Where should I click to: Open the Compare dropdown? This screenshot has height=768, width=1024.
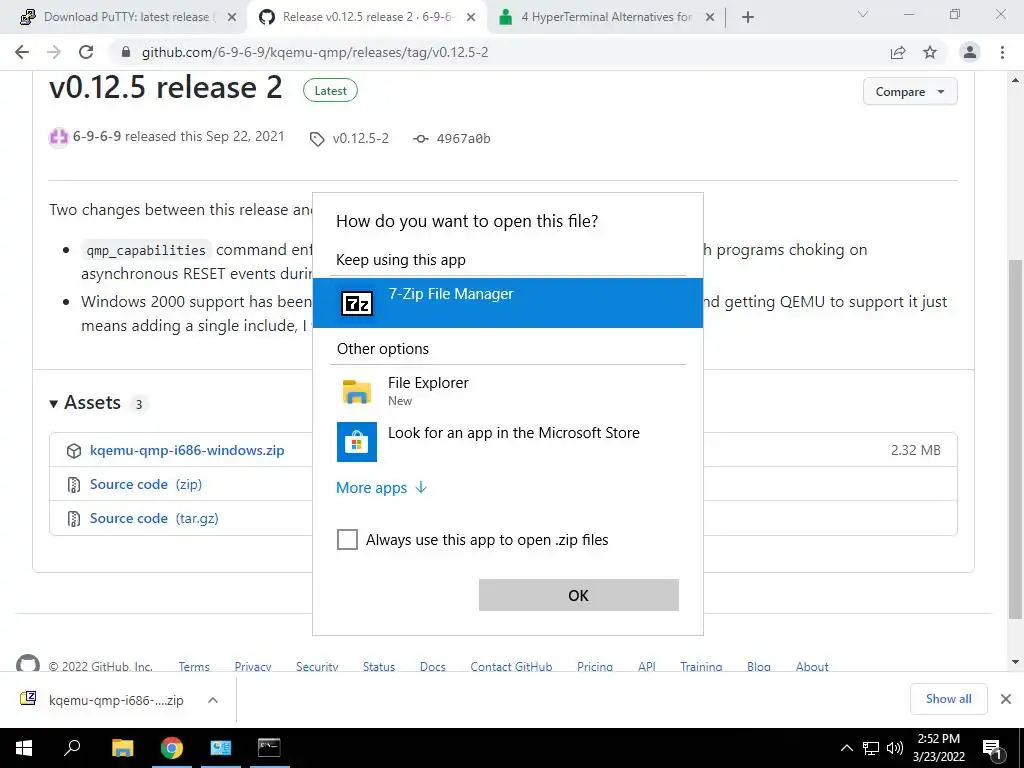pyautogui.click(x=910, y=91)
